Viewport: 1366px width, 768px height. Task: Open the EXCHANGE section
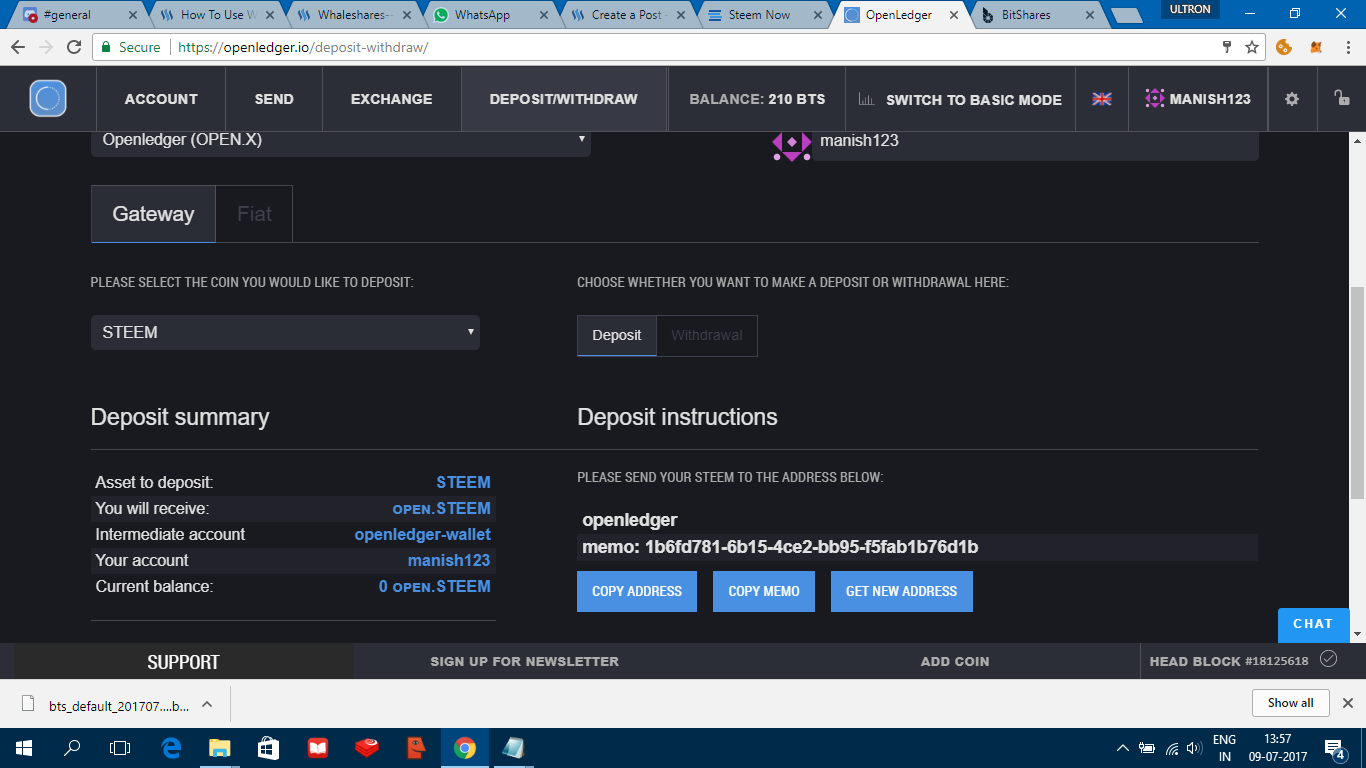[392, 99]
